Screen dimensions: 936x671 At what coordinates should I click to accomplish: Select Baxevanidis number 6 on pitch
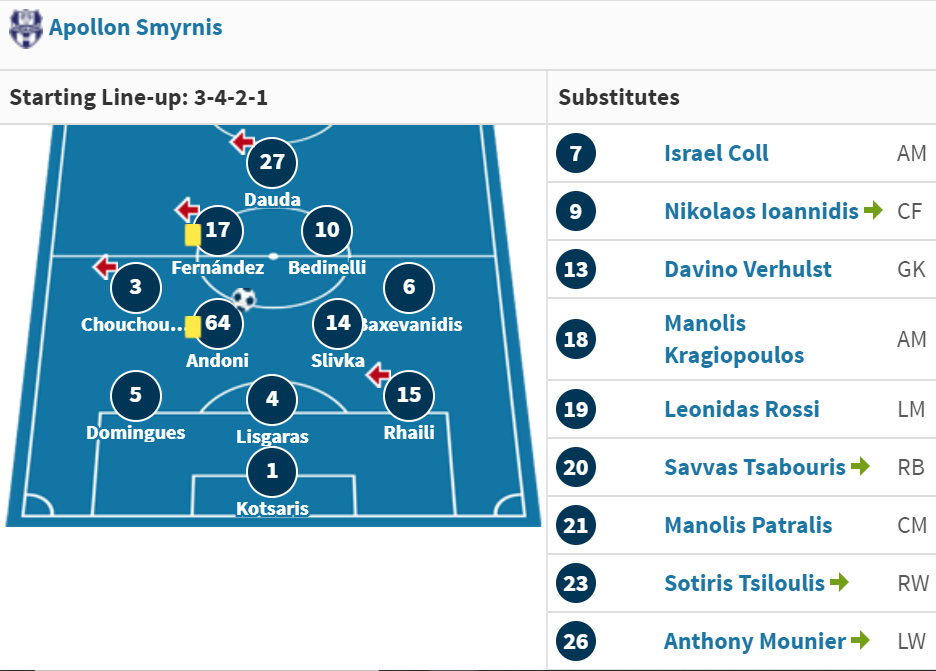click(x=409, y=287)
